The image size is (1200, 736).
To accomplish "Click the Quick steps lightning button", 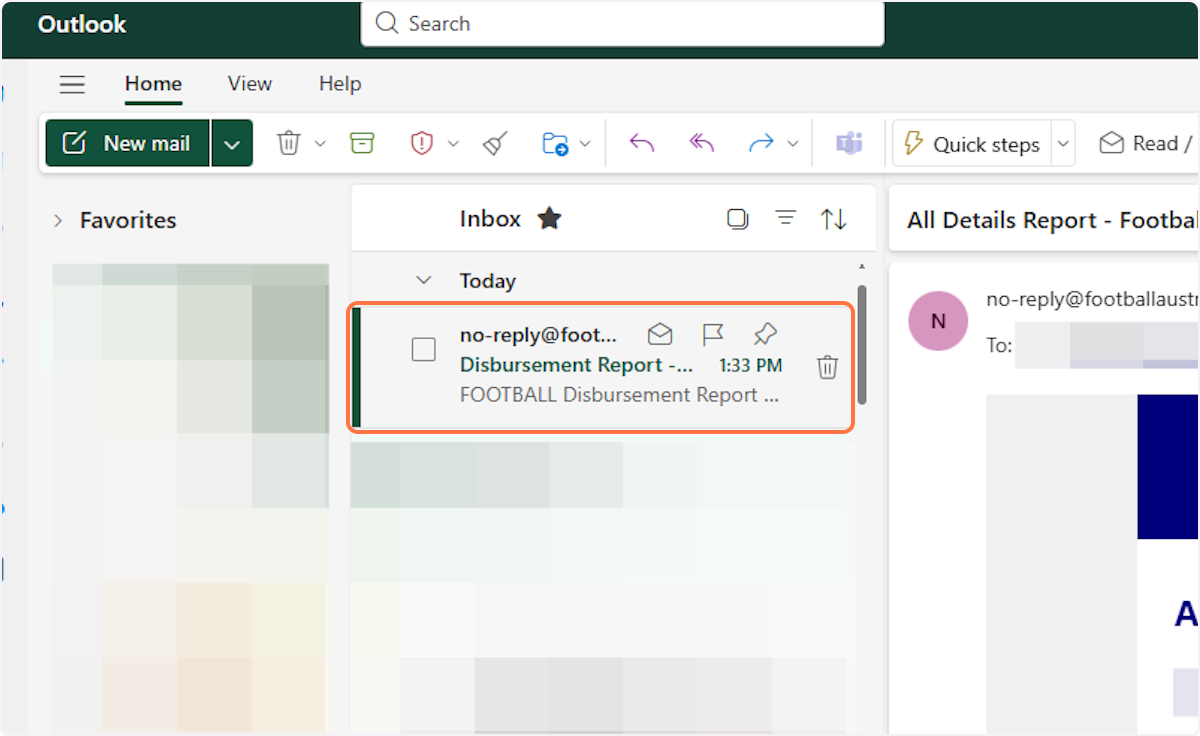I will [x=972, y=144].
